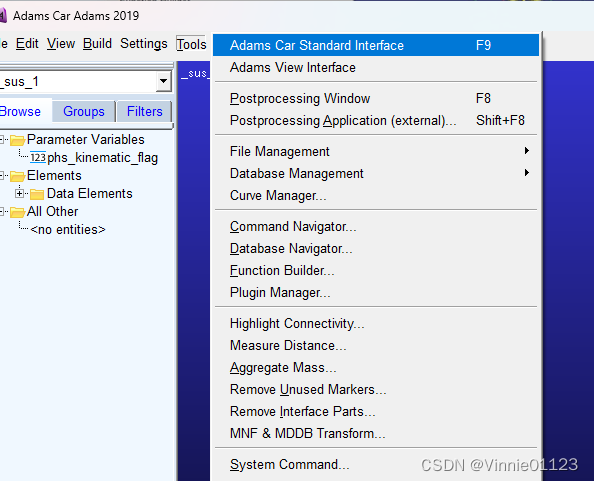The width and height of the screenshot is (594, 481).
Task: Open Plugin Manager
Action: (376, 292)
